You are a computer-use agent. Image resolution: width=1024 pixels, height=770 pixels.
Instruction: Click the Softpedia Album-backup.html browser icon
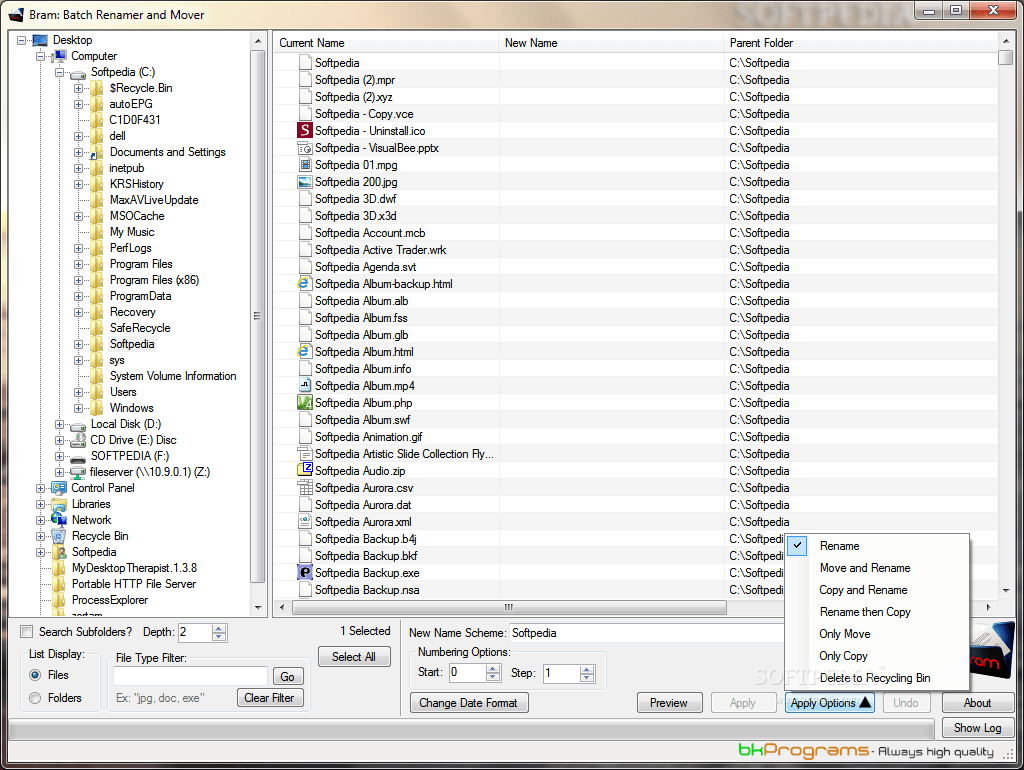pos(304,283)
